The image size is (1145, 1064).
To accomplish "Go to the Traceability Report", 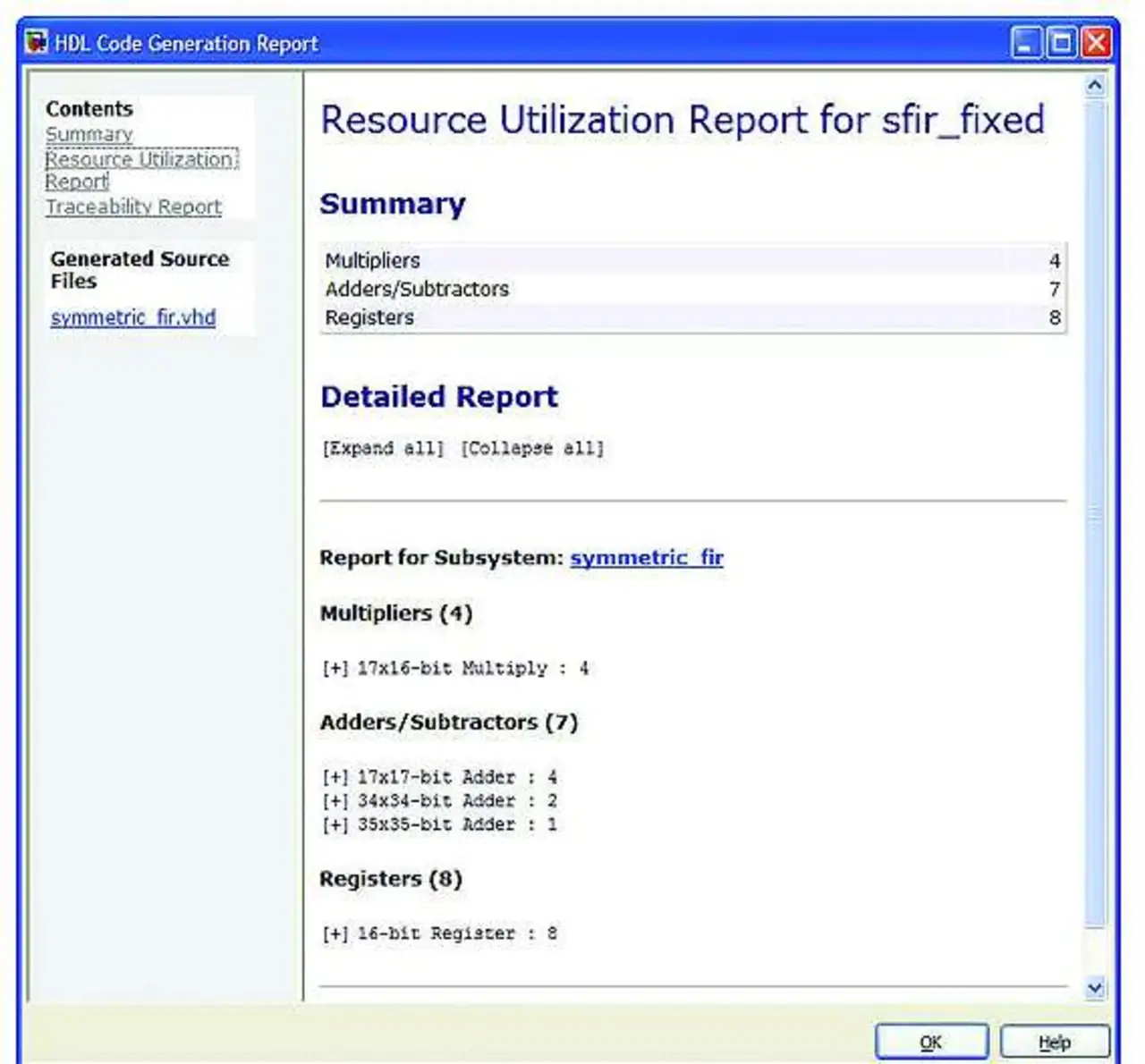I will coord(134,207).
